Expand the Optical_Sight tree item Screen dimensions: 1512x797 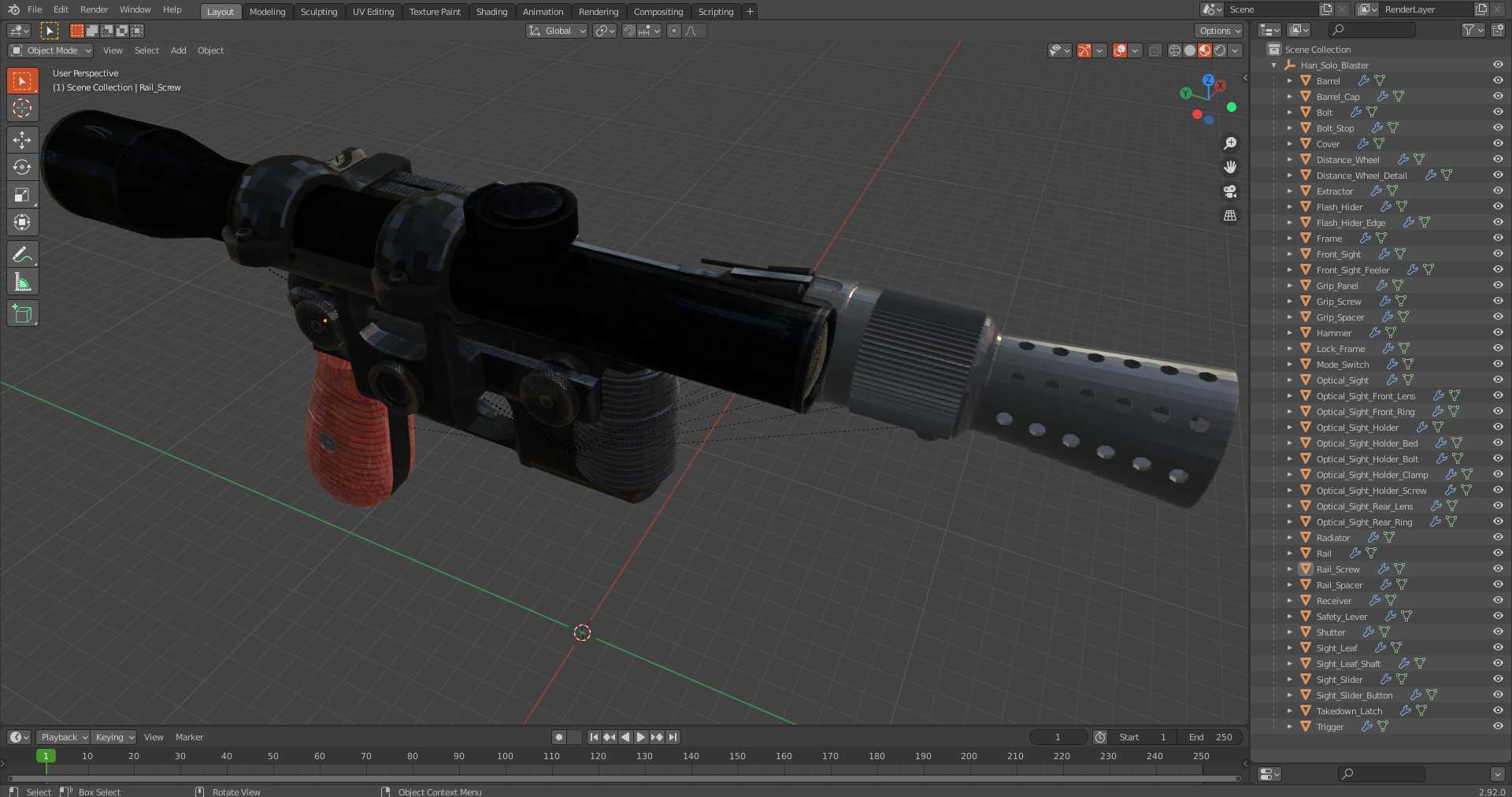pyautogui.click(x=1289, y=380)
